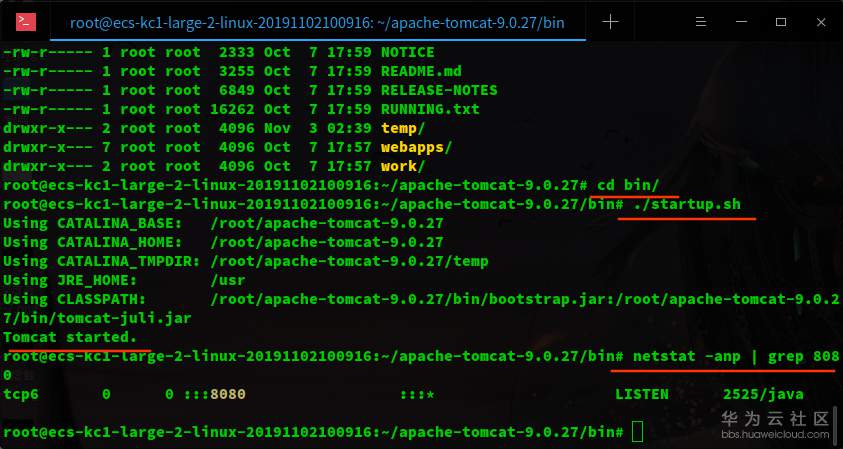
Task: Click the work/ directory name
Action: (403, 166)
